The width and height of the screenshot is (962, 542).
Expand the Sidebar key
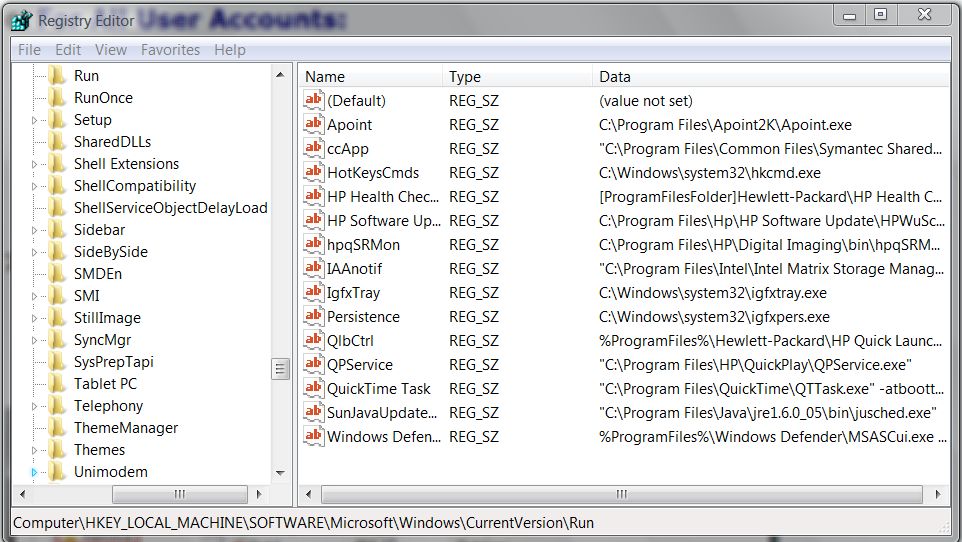34,230
